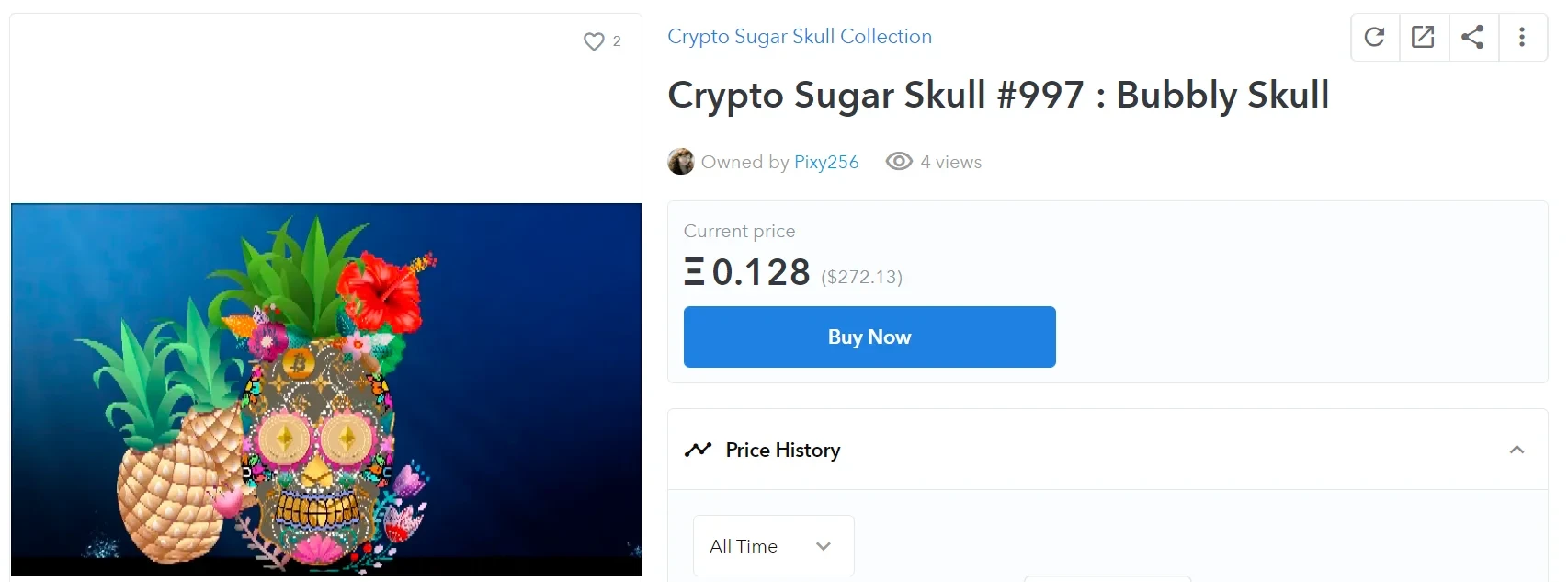Open the Crypto Sugar Skull Collection link
1568x582 pixels.
[799, 37]
